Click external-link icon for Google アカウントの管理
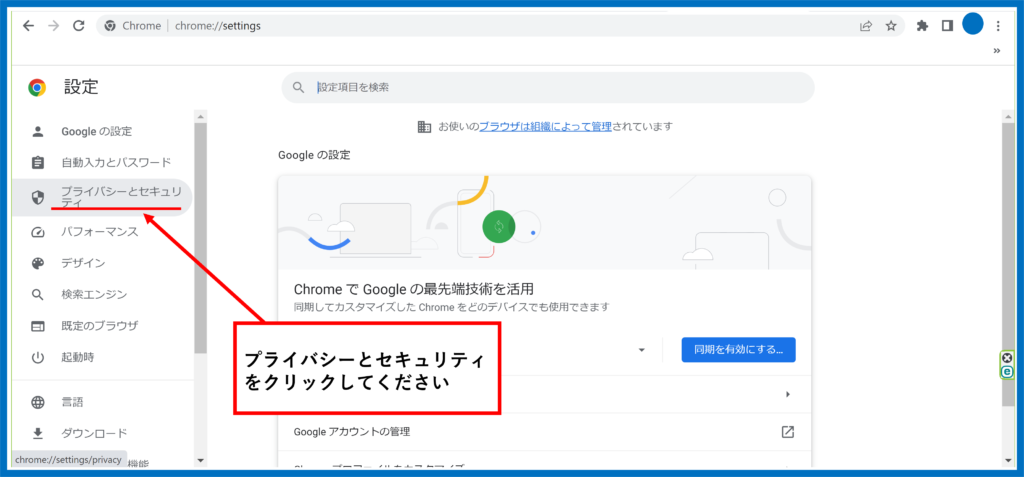Viewport: 1024px width, 477px height. [x=788, y=432]
